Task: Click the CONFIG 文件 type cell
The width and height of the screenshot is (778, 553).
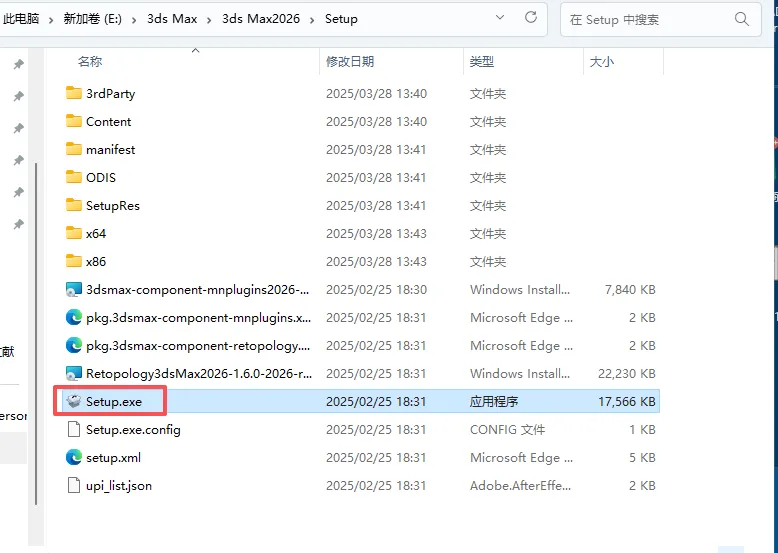Action: click(x=507, y=430)
